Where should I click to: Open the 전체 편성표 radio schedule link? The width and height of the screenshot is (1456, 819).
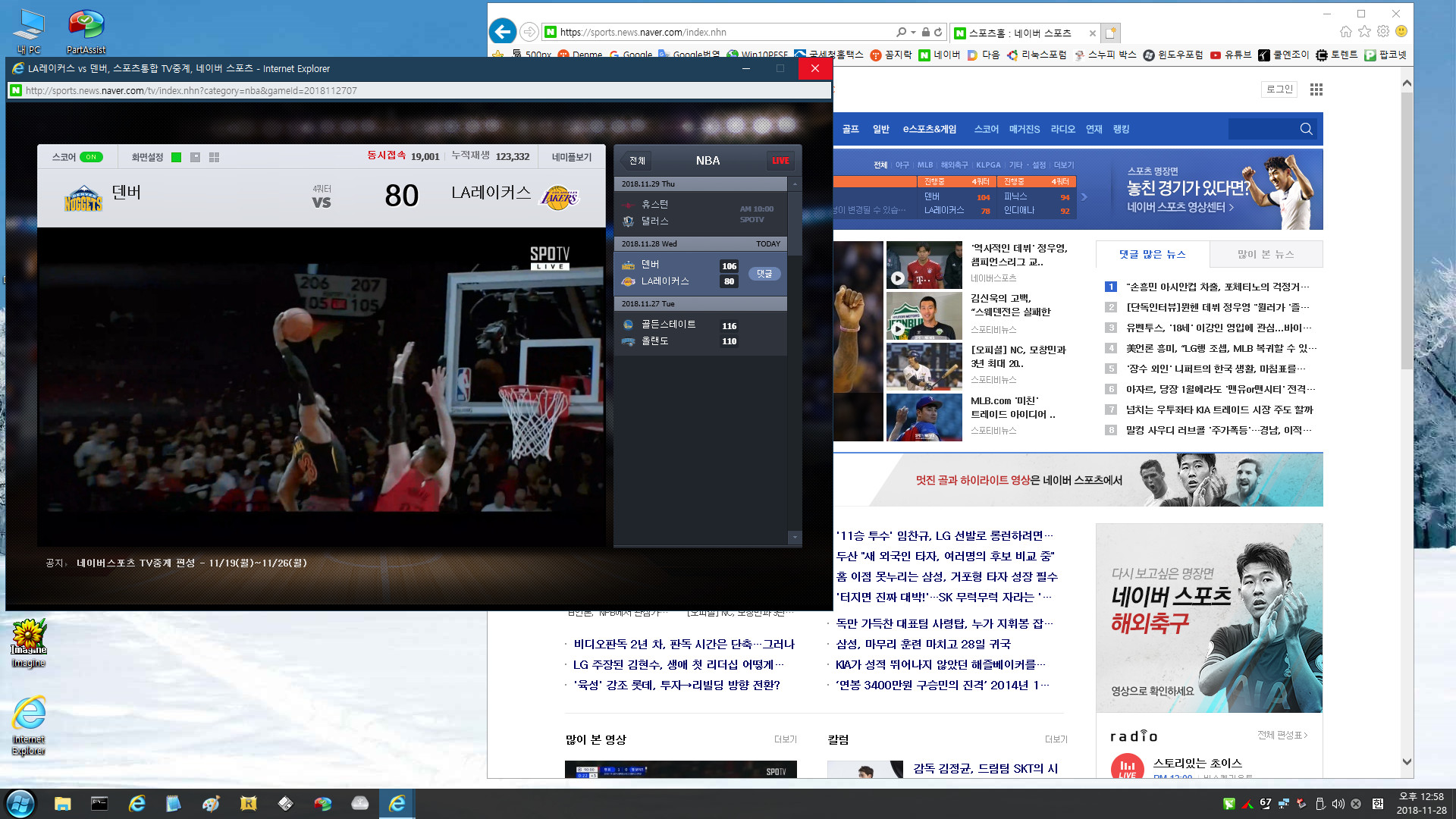(x=1282, y=735)
